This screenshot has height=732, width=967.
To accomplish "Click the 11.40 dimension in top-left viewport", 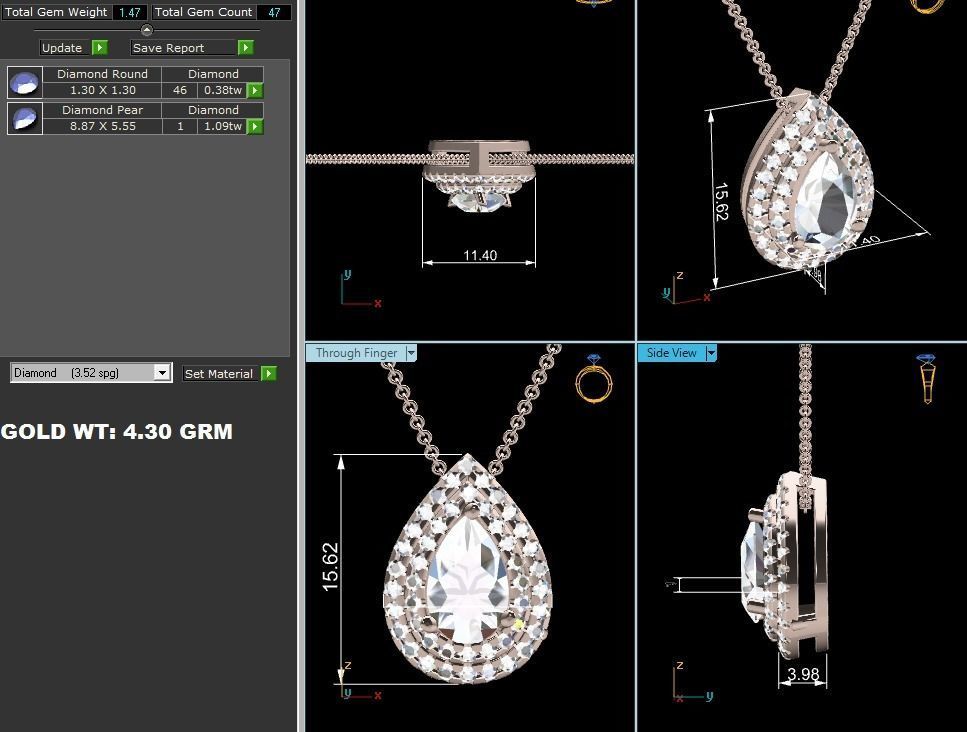I will click(x=480, y=255).
